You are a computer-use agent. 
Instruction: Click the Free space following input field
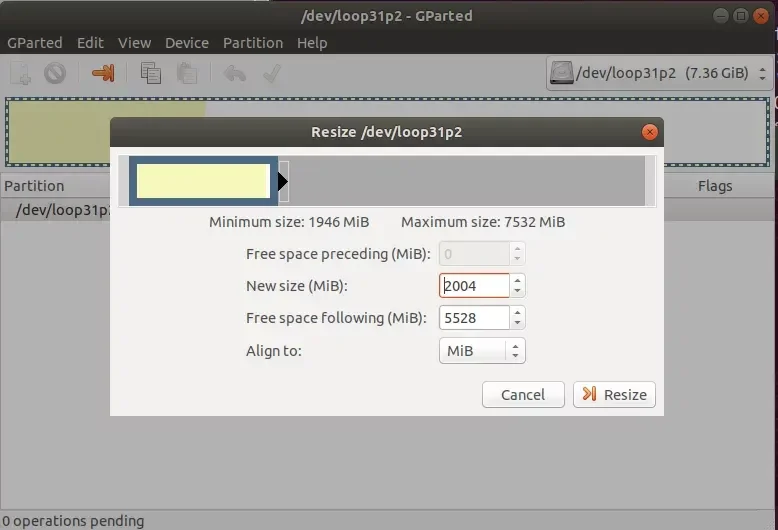pos(474,318)
